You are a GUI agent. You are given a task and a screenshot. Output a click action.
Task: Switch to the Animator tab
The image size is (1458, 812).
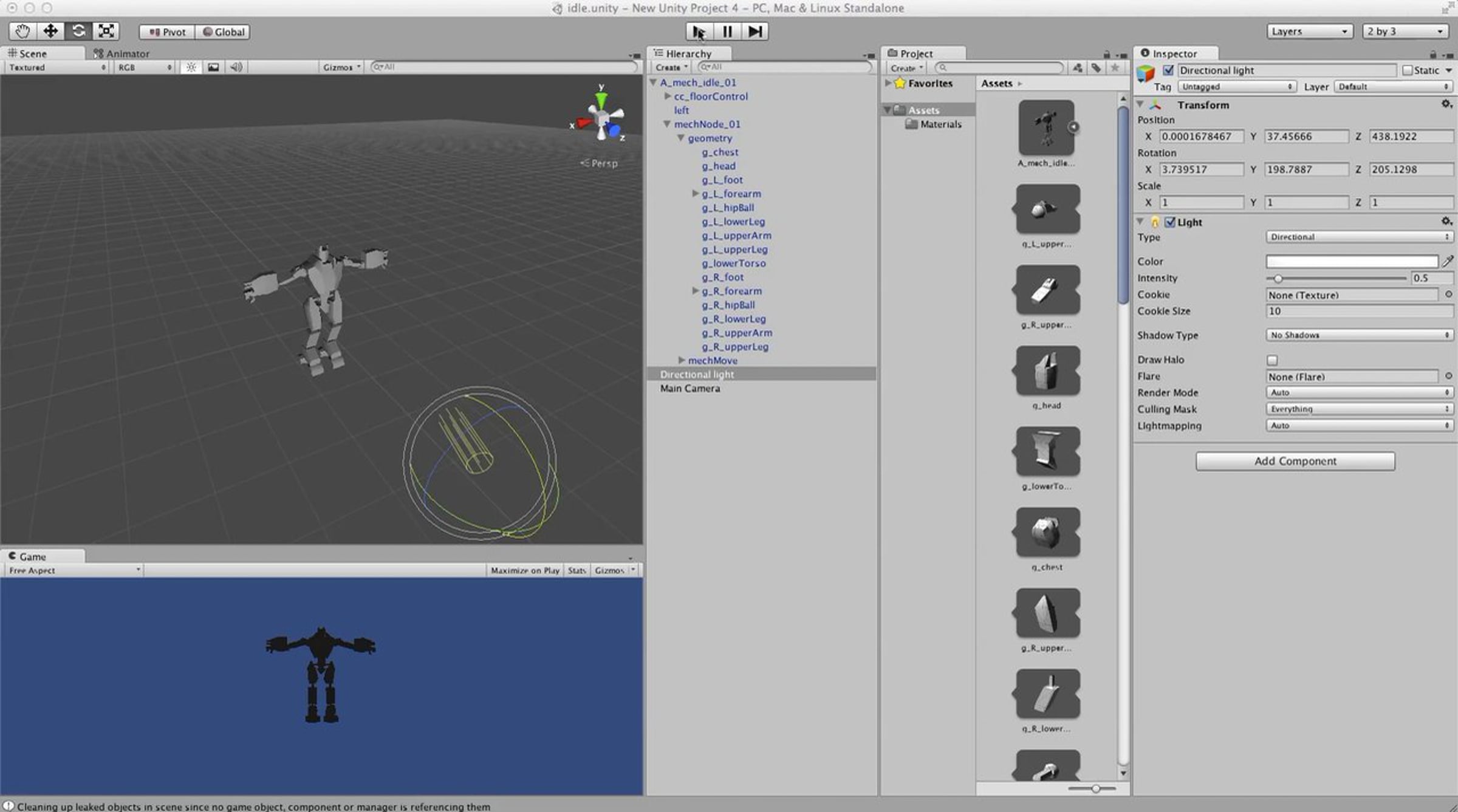pos(121,53)
